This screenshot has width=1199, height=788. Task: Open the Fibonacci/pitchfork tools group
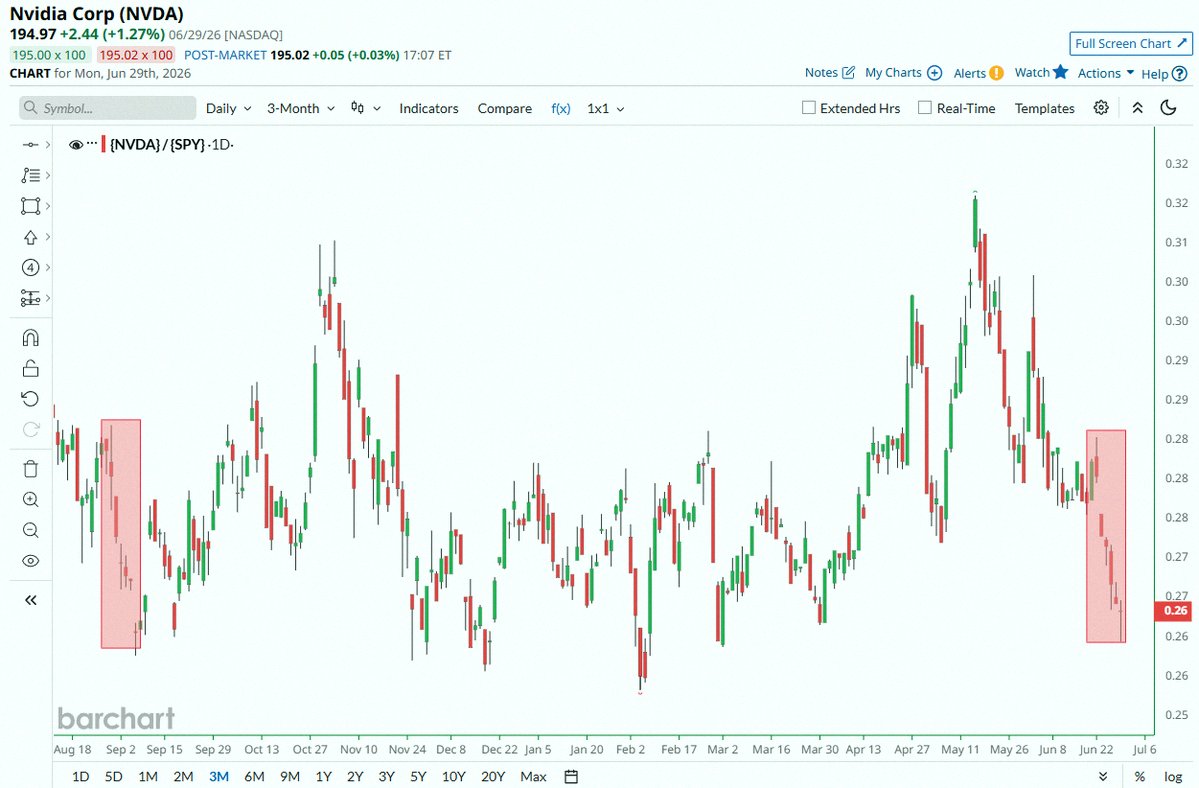[31, 175]
